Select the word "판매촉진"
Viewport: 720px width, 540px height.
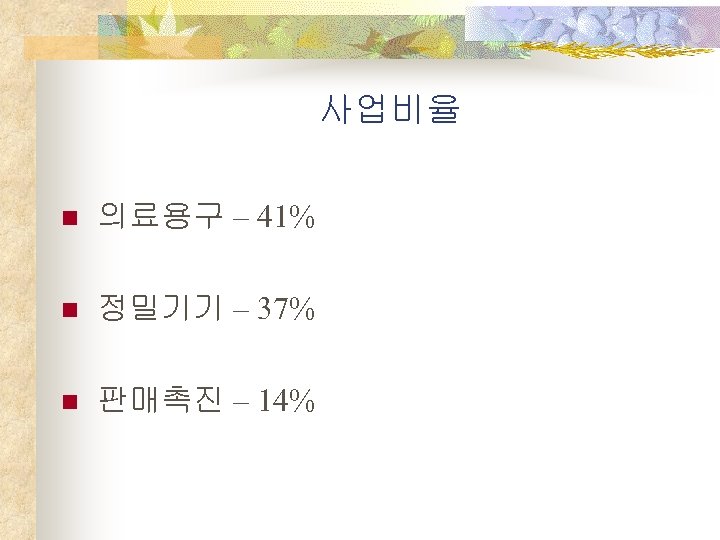pyautogui.click(x=160, y=401)
